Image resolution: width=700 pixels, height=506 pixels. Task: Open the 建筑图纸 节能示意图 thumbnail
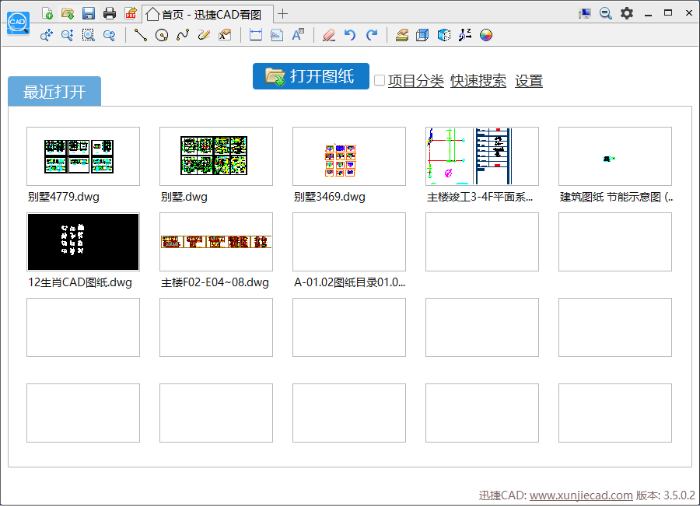[615, 156]
